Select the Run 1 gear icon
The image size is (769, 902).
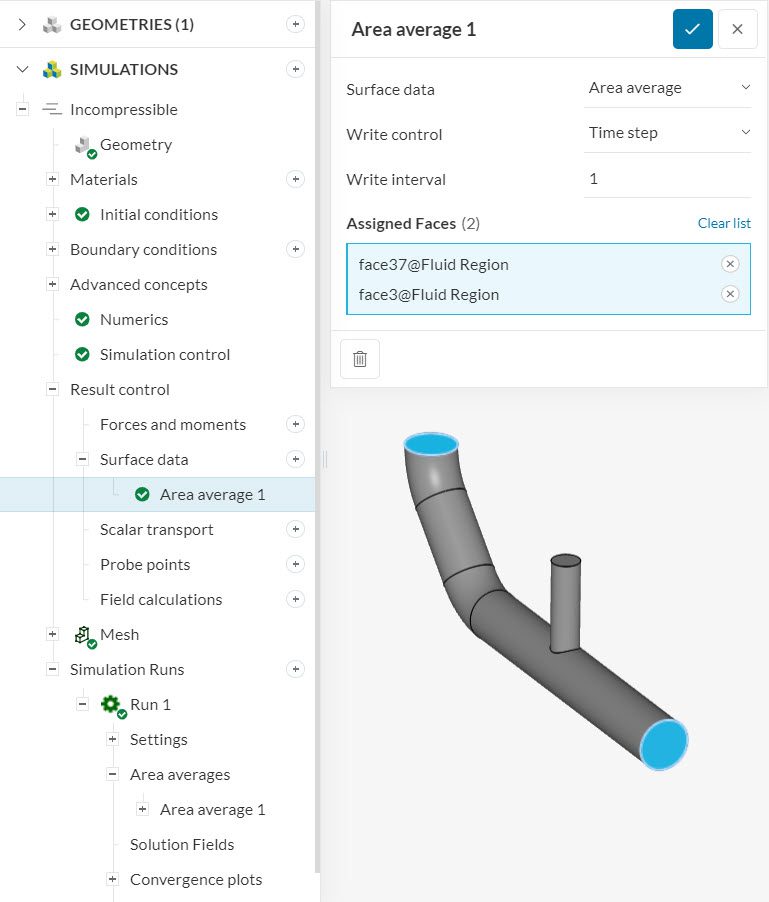(x=111, y=704)
